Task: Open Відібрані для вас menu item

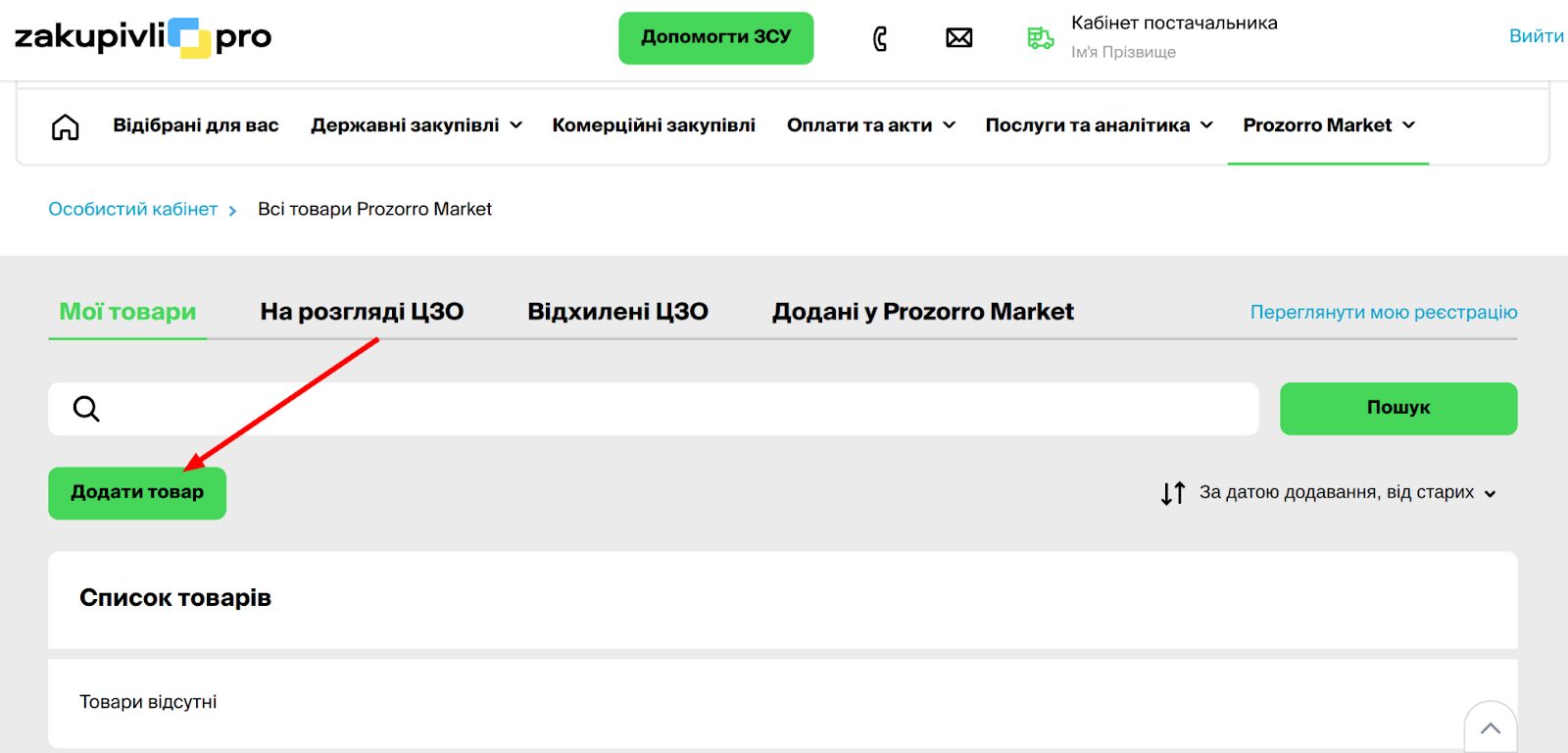Action: (196, 125)
